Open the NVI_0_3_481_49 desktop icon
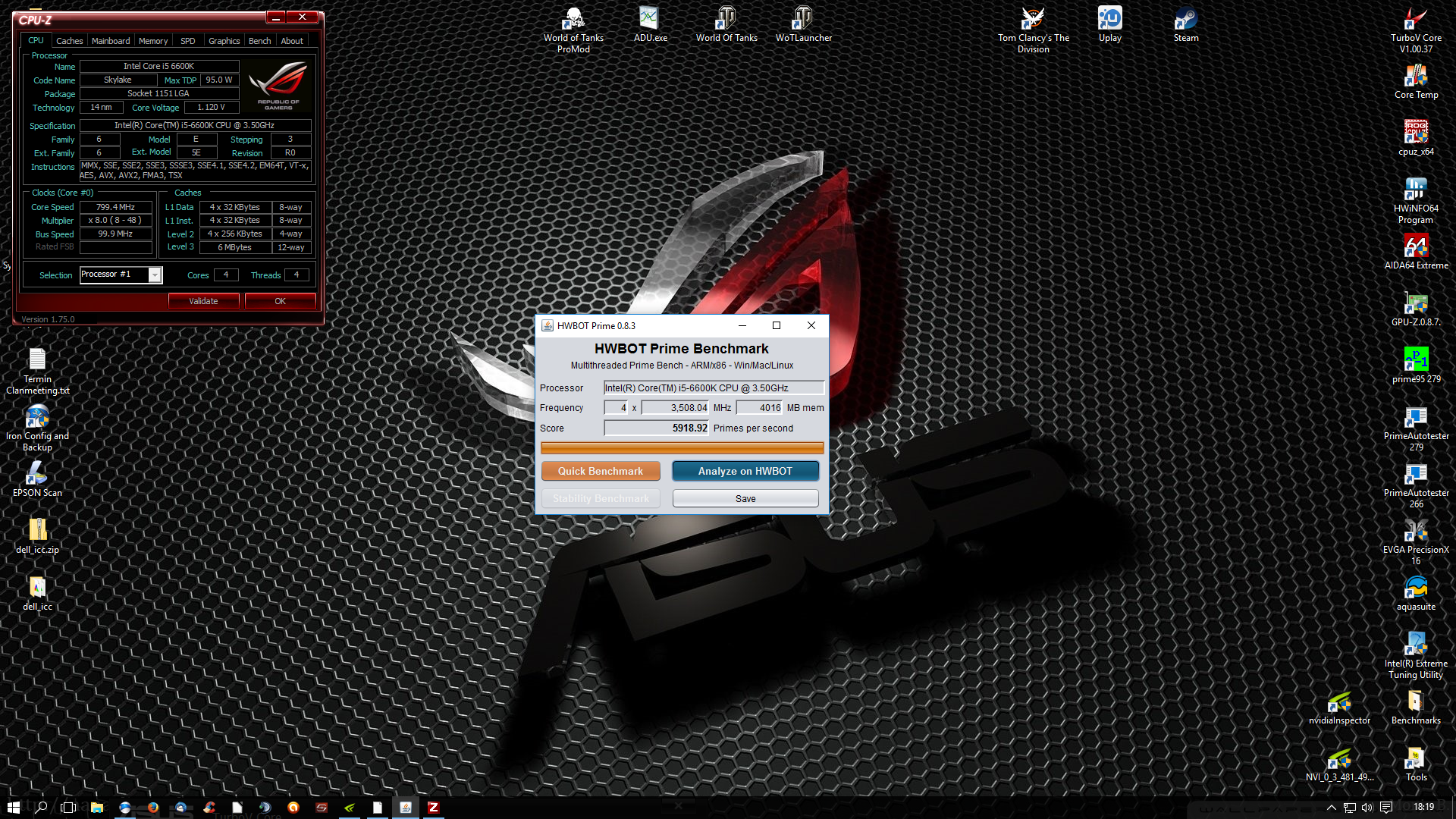The height and width of the screenshot is (819, 1456). (1339, 764)
